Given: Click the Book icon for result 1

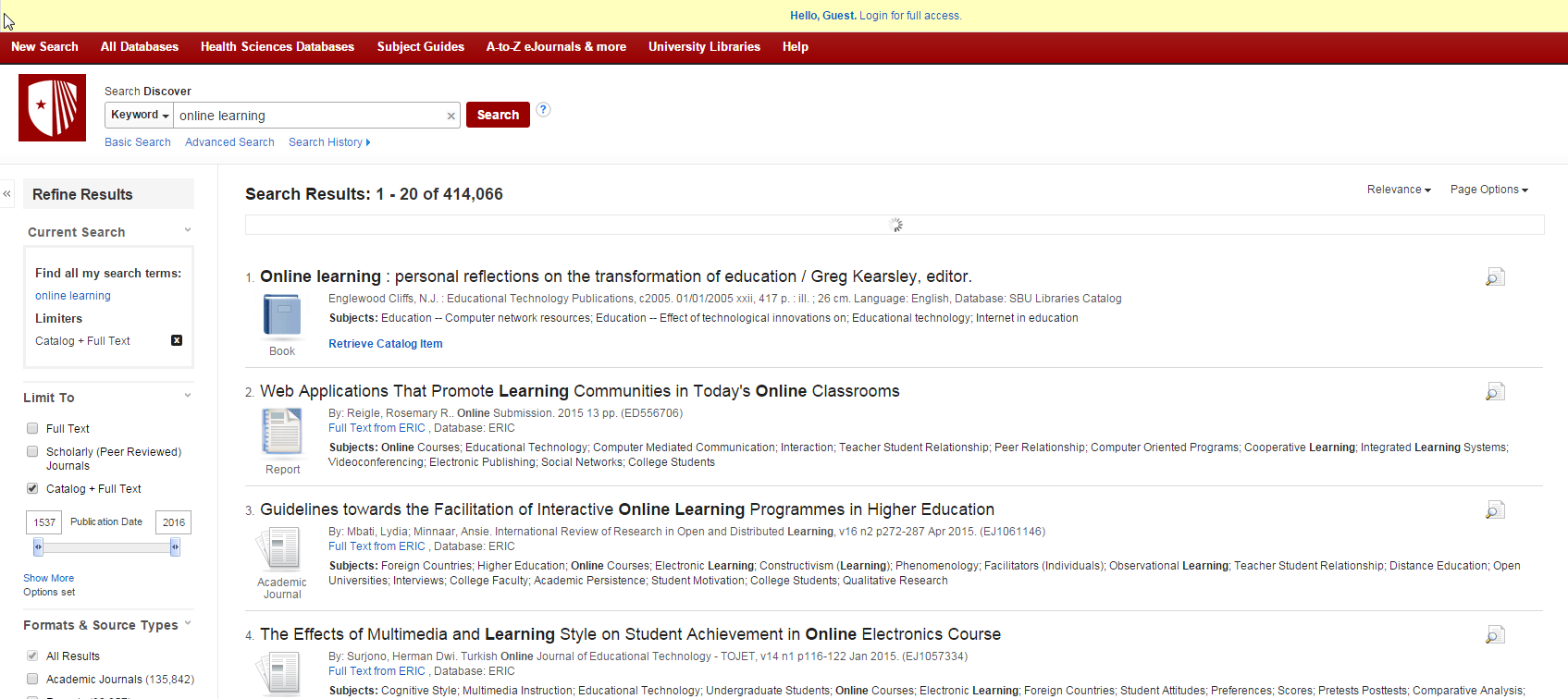Looking at the screenshot, I should (x=282, y=316).
